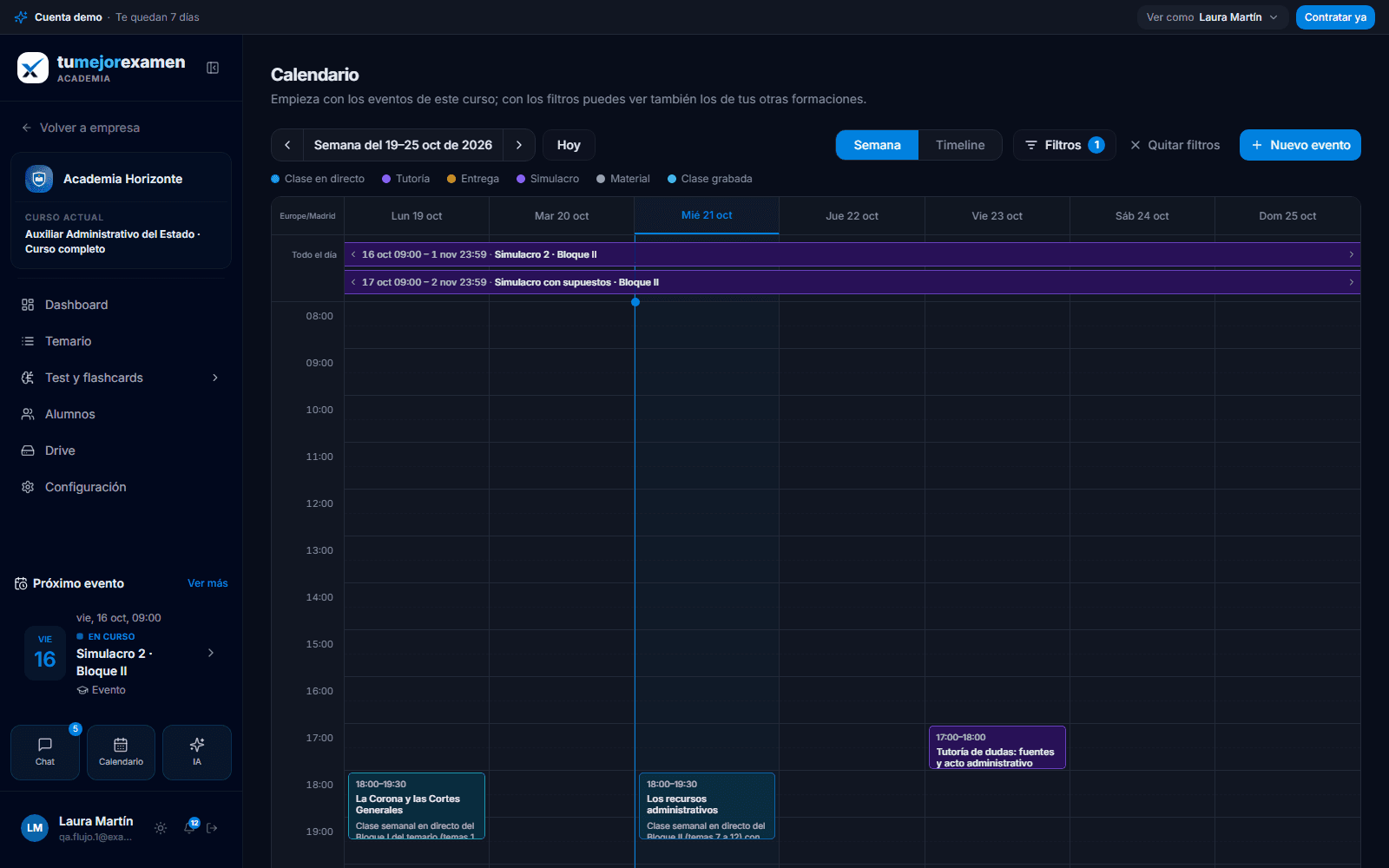Open Calendario shortcut button

click(121, 753)
